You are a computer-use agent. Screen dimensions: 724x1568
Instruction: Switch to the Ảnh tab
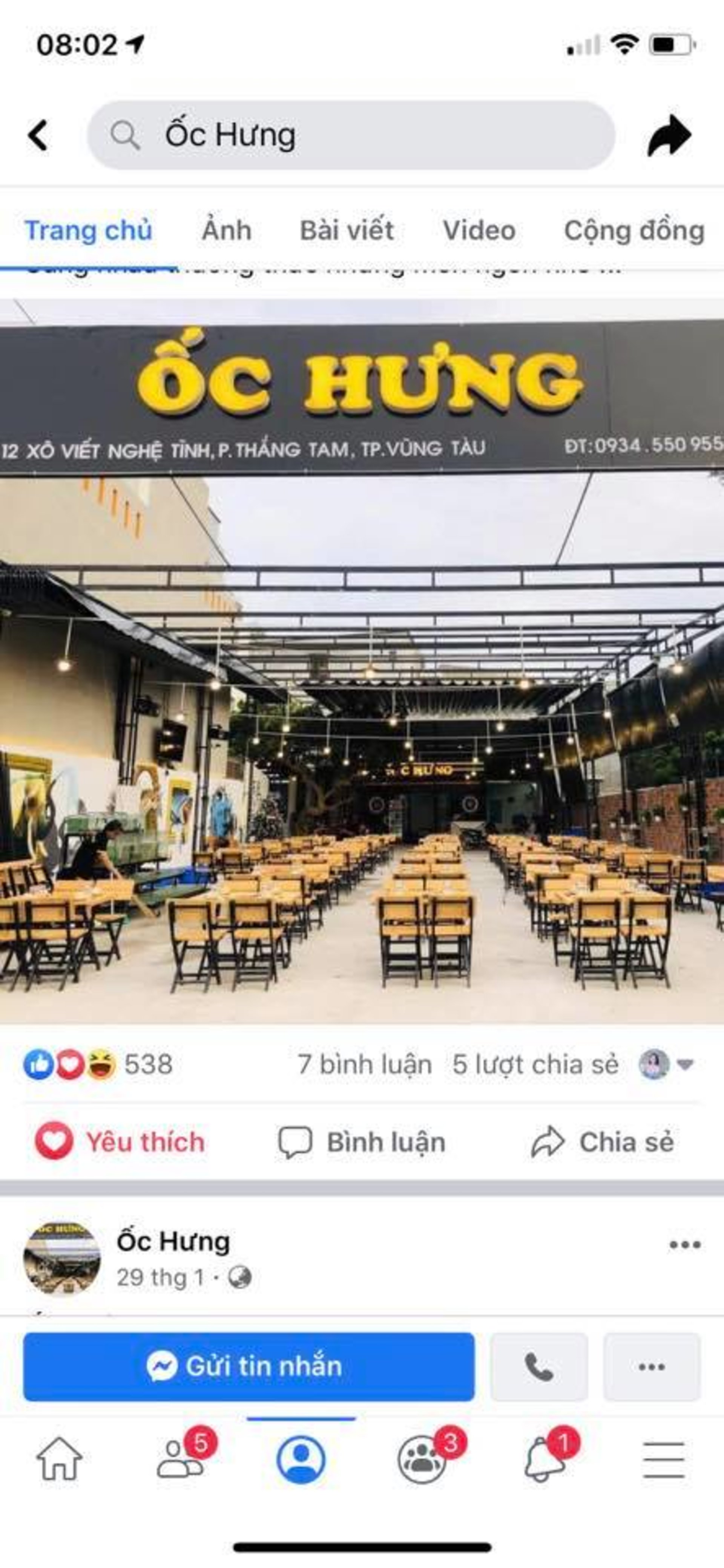(227, 230)
